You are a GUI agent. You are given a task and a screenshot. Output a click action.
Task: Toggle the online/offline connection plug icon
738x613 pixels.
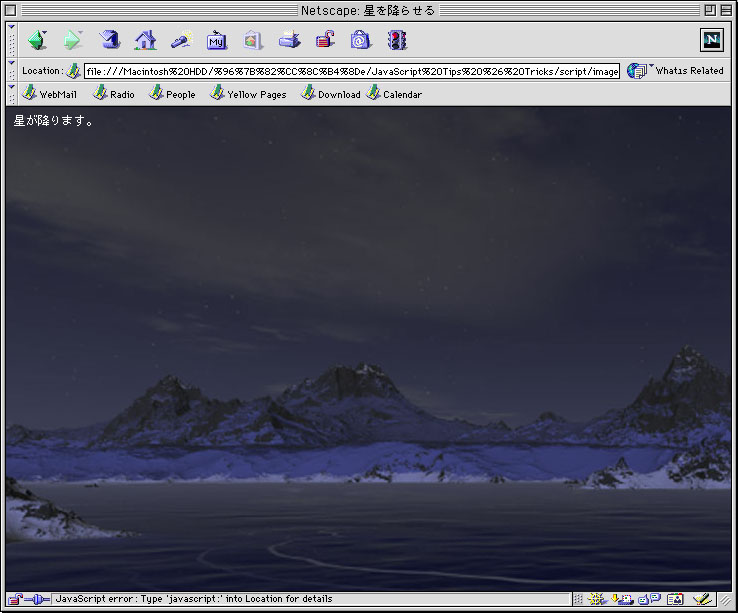(37, 599)
